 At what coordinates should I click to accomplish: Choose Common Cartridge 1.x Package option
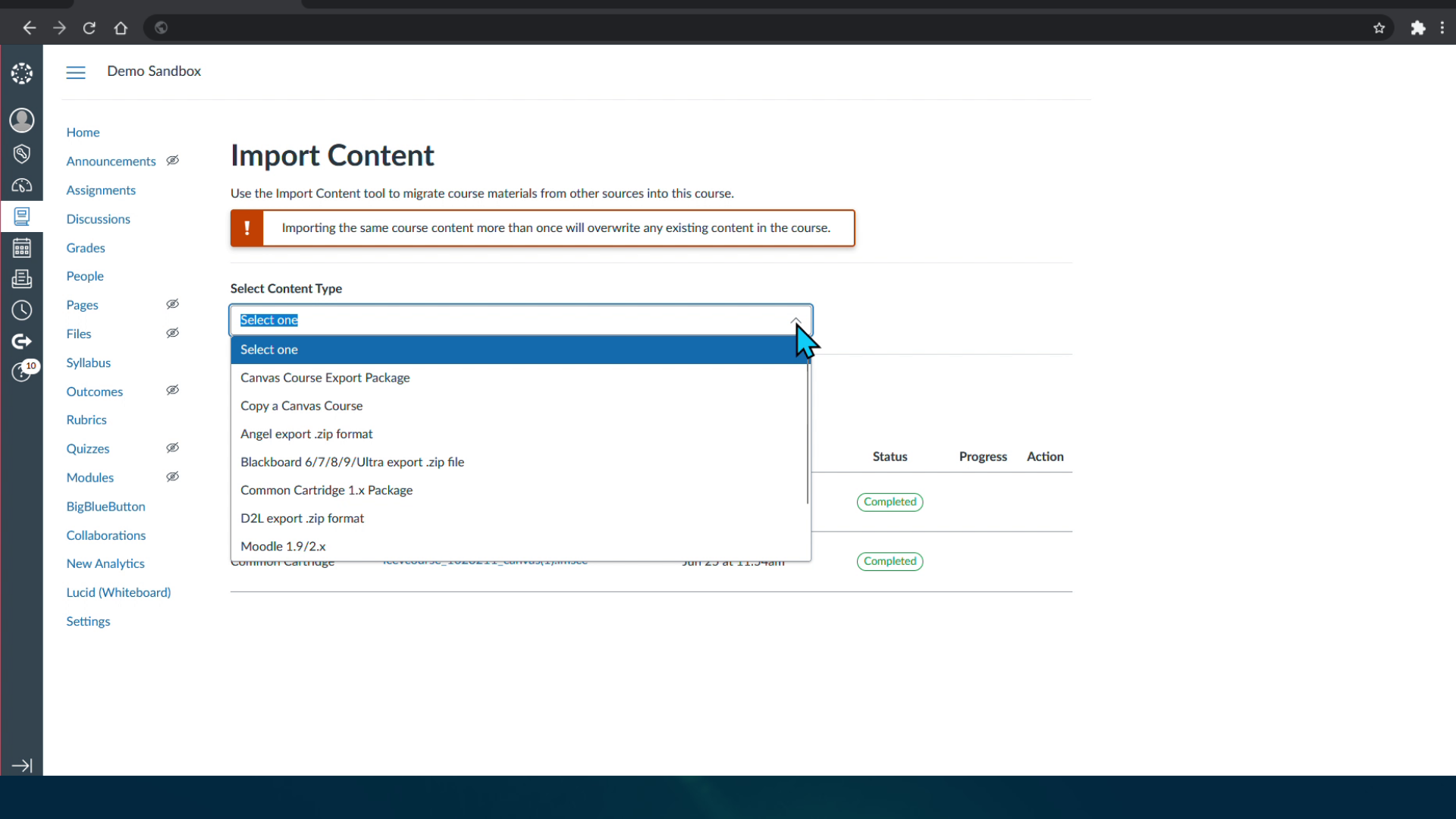tap(519, 490)
